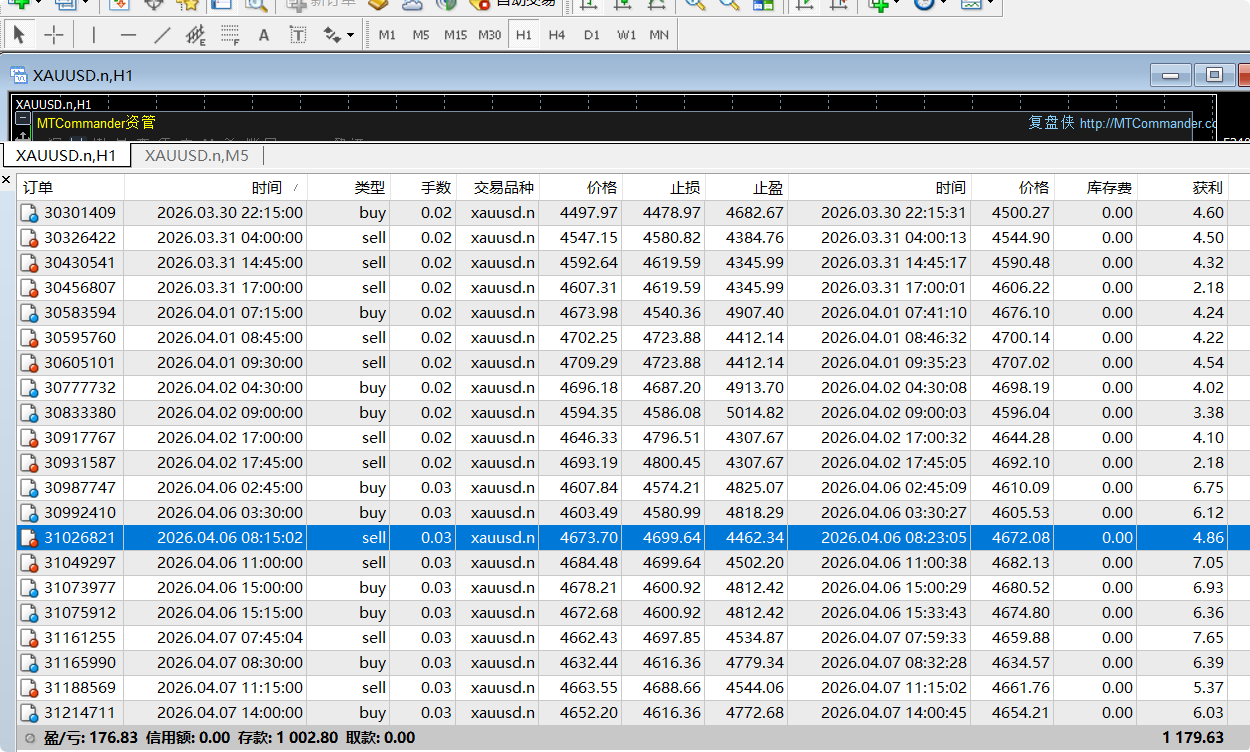Select the Trendline drawing tool
1250x752 pixels.
160,33
